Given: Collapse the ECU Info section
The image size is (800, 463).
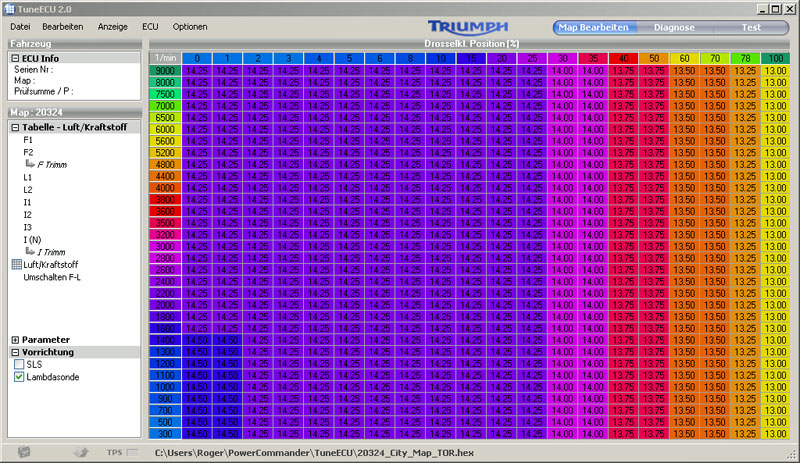Looking at the screenshot, I should coord(15,58).
